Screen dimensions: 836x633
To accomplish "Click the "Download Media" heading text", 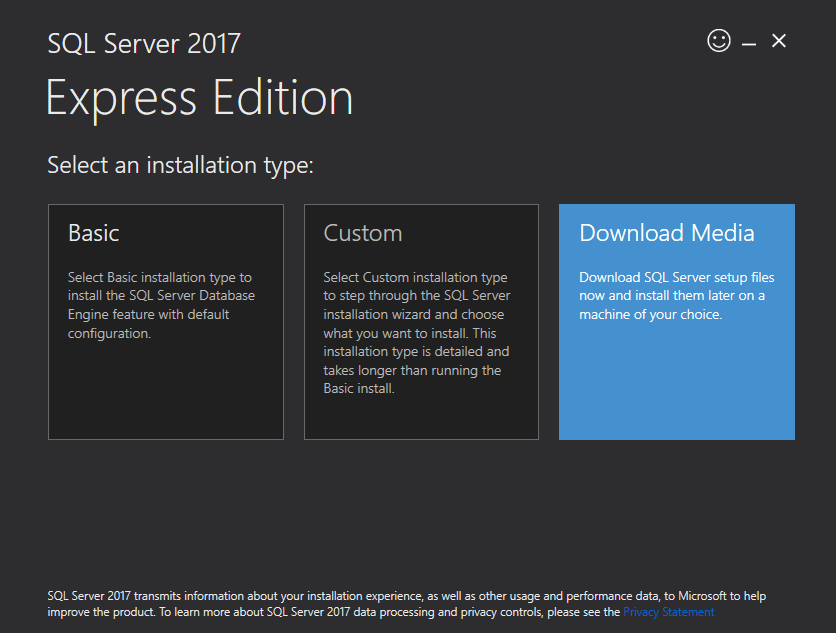I will click(667, 234).
